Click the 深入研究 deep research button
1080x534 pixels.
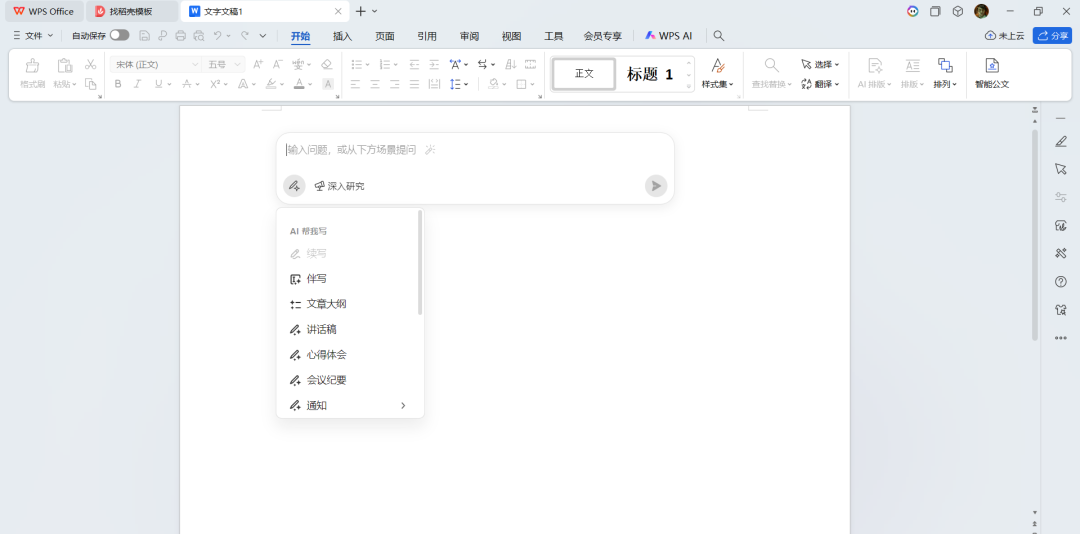340,186
